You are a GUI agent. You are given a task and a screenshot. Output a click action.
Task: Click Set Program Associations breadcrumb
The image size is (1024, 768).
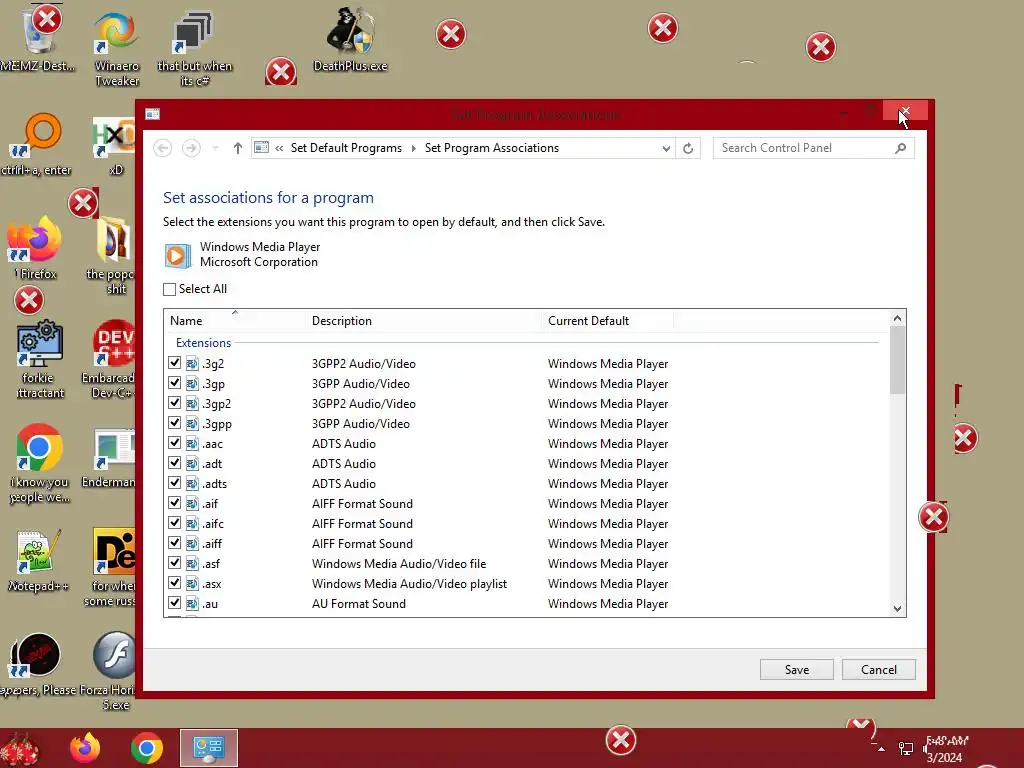[492, 148]
